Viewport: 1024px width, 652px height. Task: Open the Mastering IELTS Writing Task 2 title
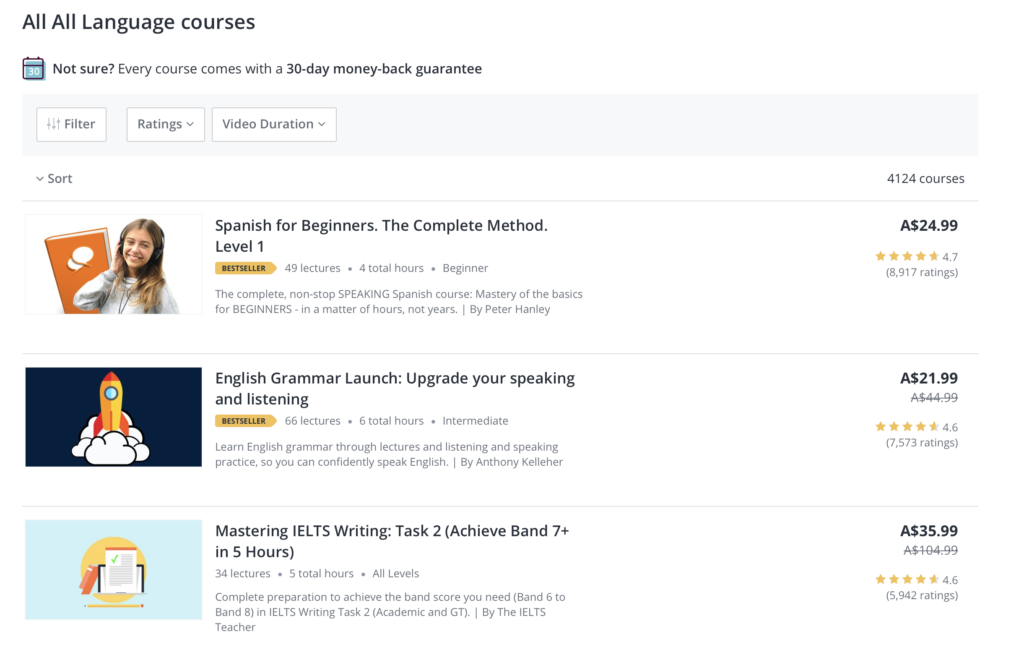[x=392, y=541]
